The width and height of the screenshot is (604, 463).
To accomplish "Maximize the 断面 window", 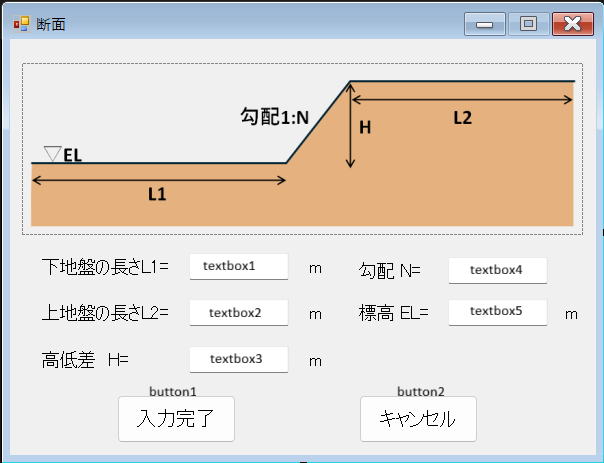I will pos(528,24).
